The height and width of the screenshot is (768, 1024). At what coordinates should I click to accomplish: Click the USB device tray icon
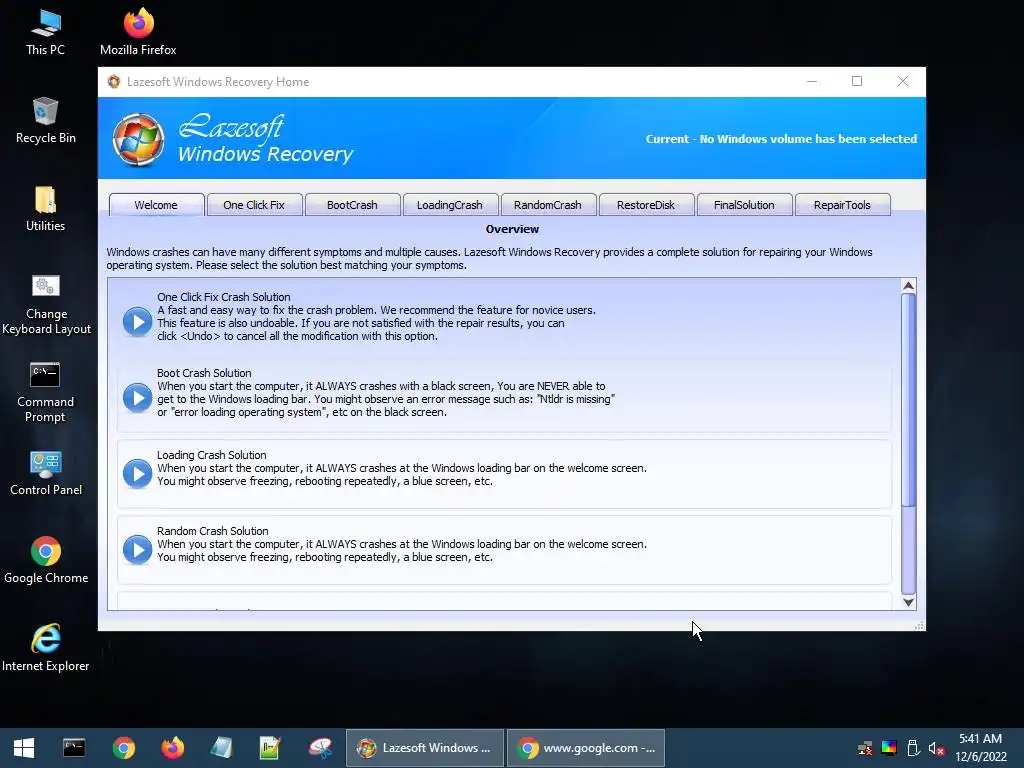[x=913, y=748]
